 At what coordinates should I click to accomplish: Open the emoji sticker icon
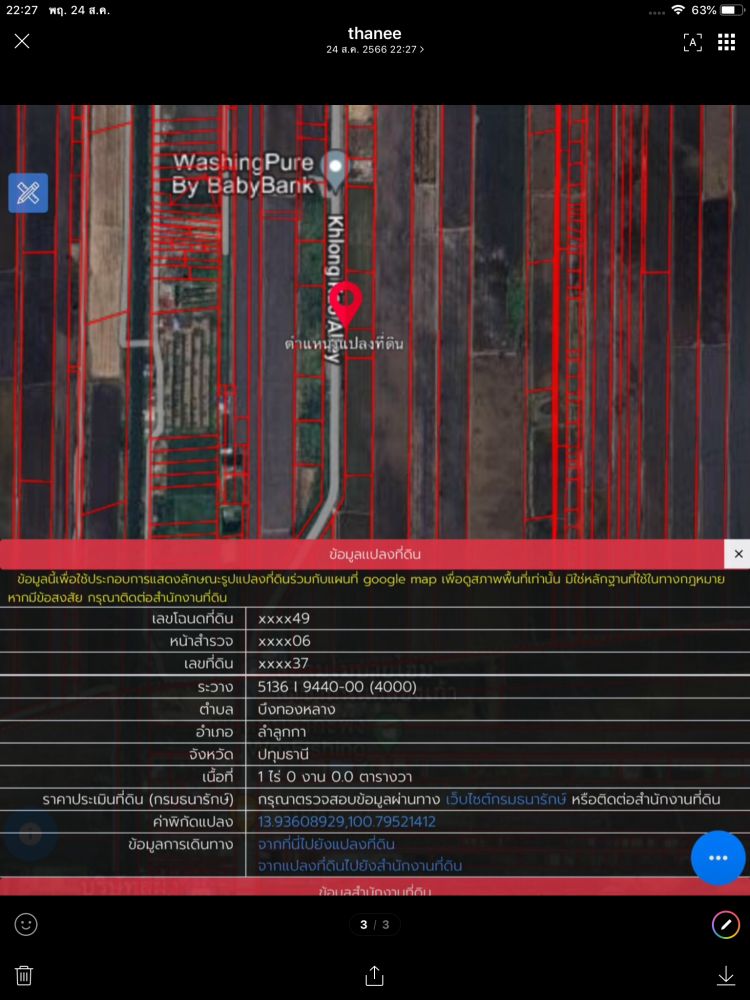tap(26, 925)
